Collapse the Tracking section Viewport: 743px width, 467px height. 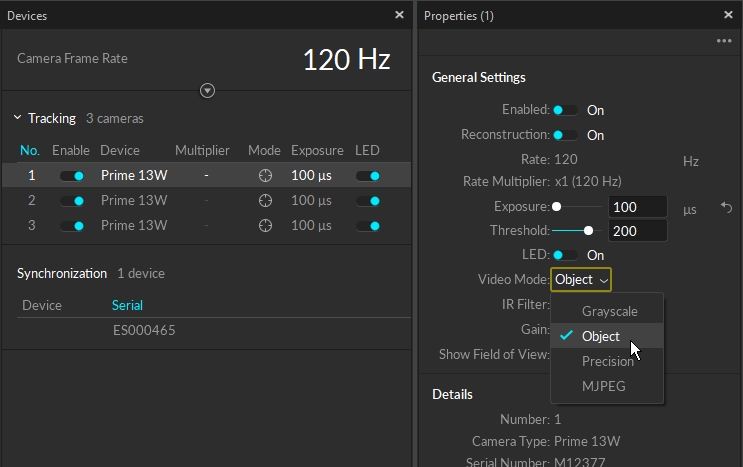point(18,118)
